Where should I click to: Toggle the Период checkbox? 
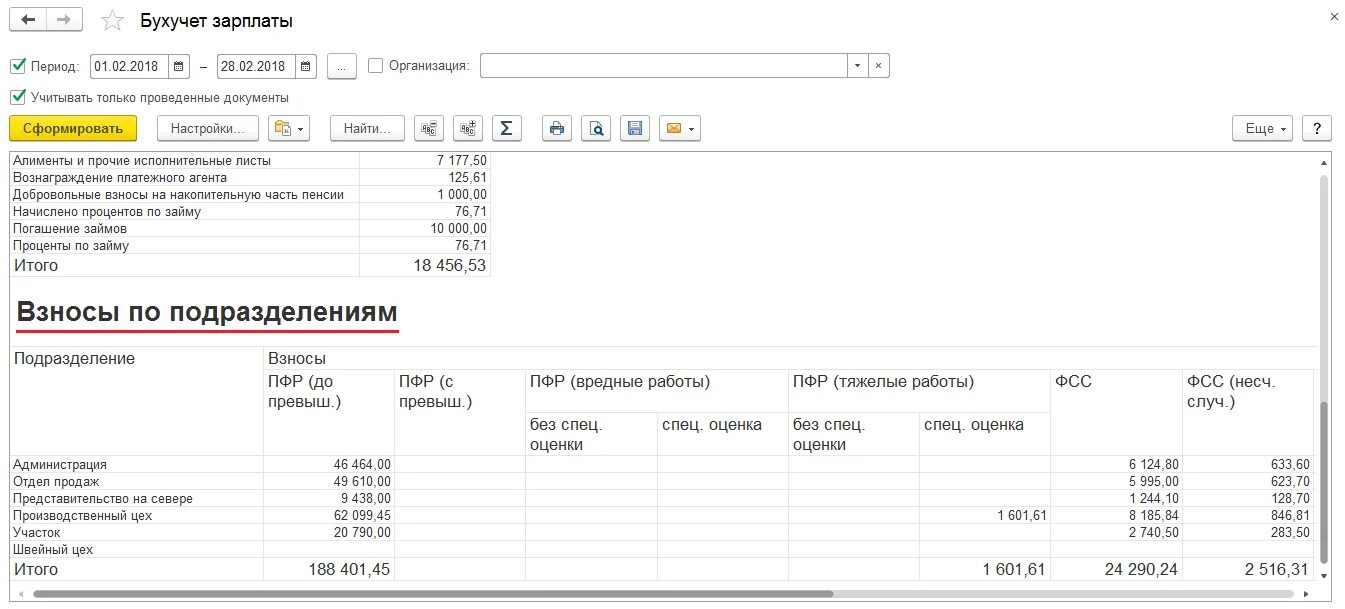coord(17,66)
